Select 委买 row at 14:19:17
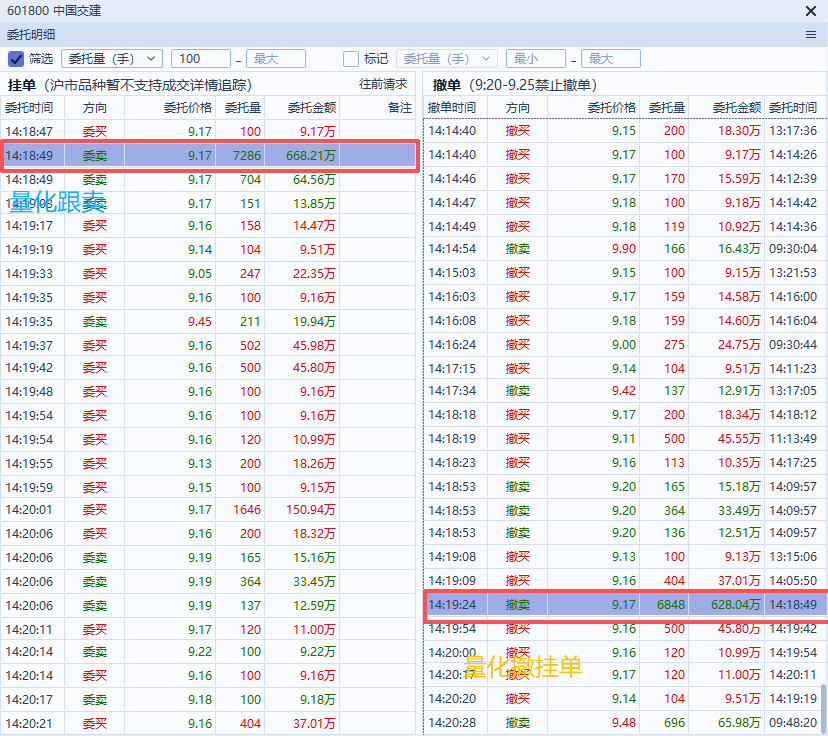Viewport: 828px width, 736px height. pos(209,226)
